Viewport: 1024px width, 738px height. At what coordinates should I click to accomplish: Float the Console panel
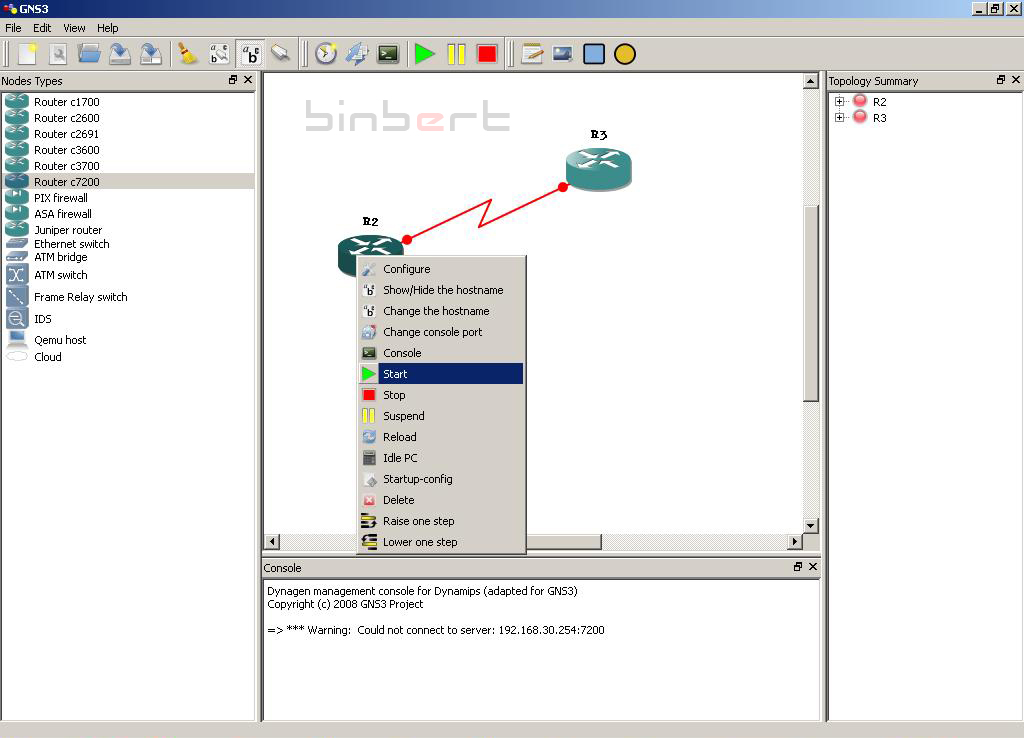[x=797, y=567]
